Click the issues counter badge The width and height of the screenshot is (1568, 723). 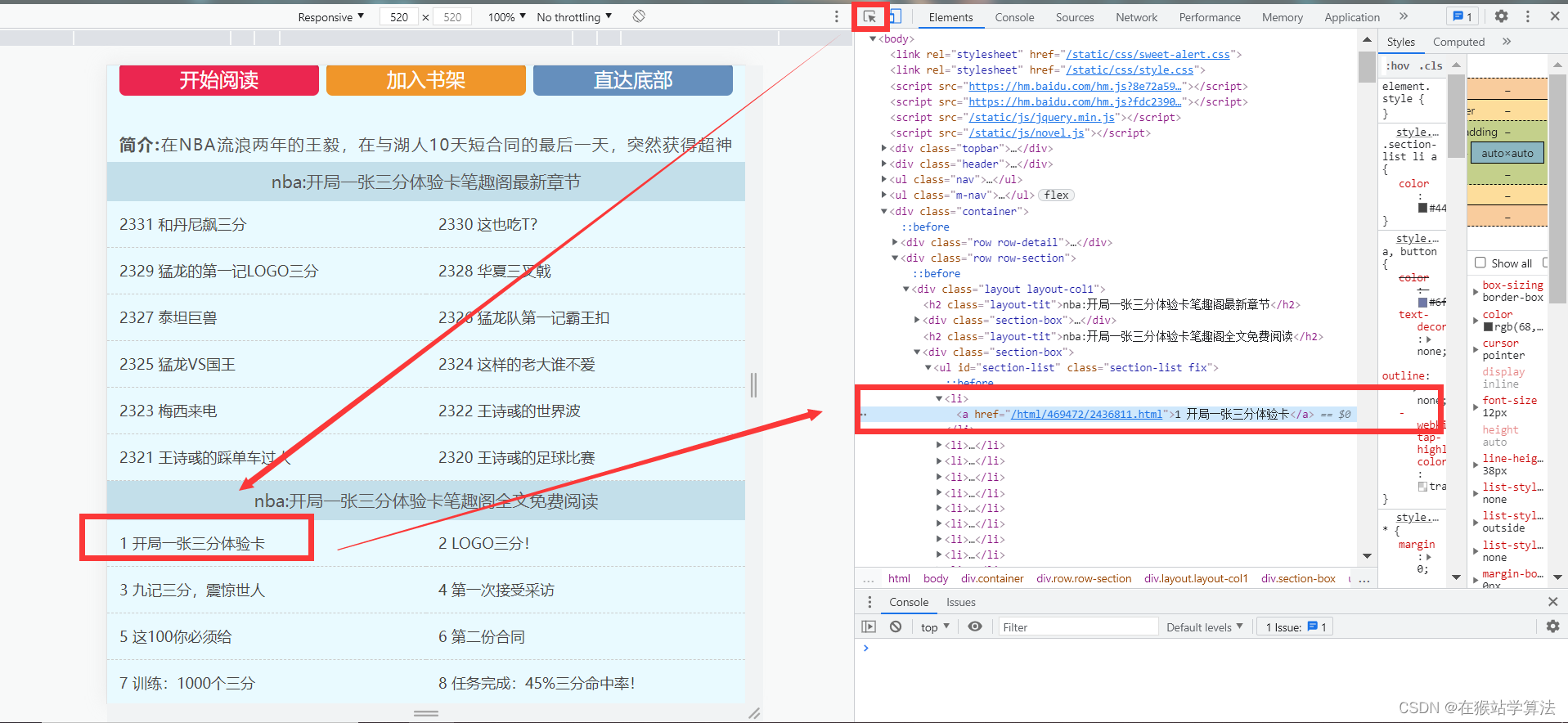tap(1462, 16)
